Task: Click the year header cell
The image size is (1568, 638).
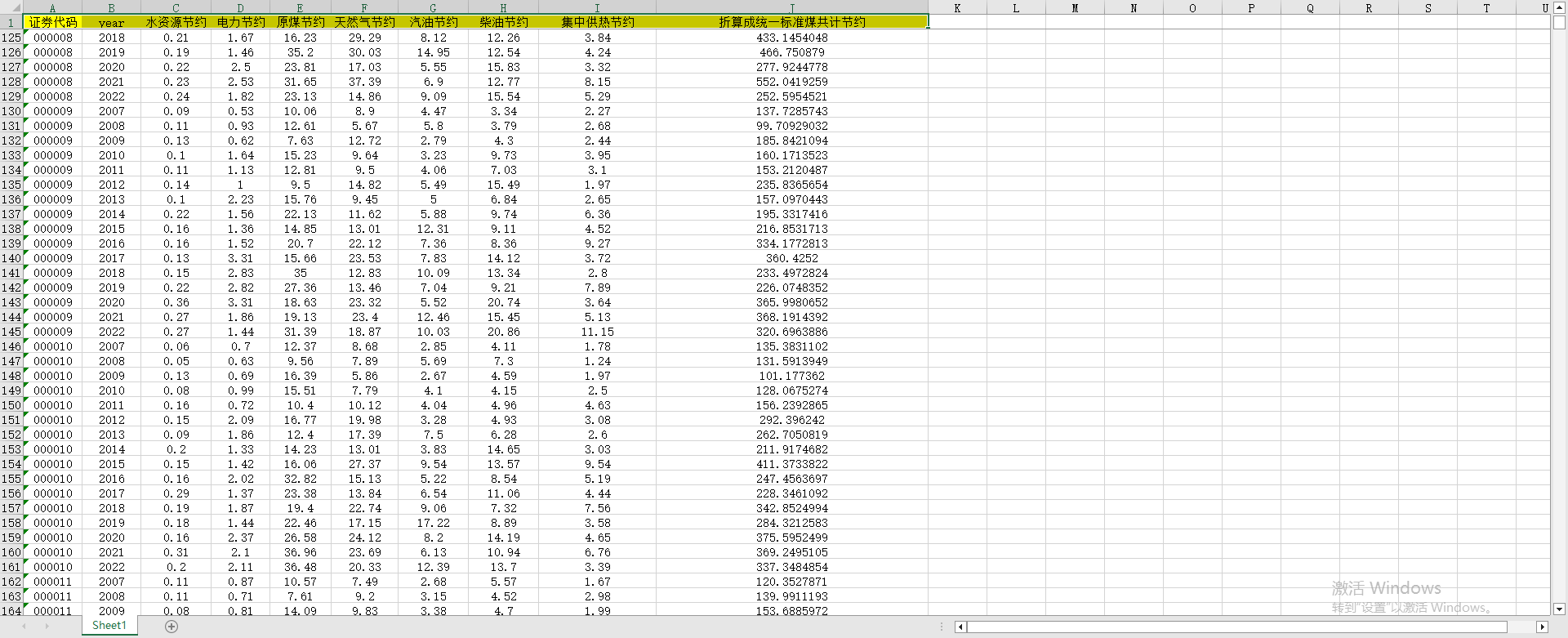Action: coord(112,22)
